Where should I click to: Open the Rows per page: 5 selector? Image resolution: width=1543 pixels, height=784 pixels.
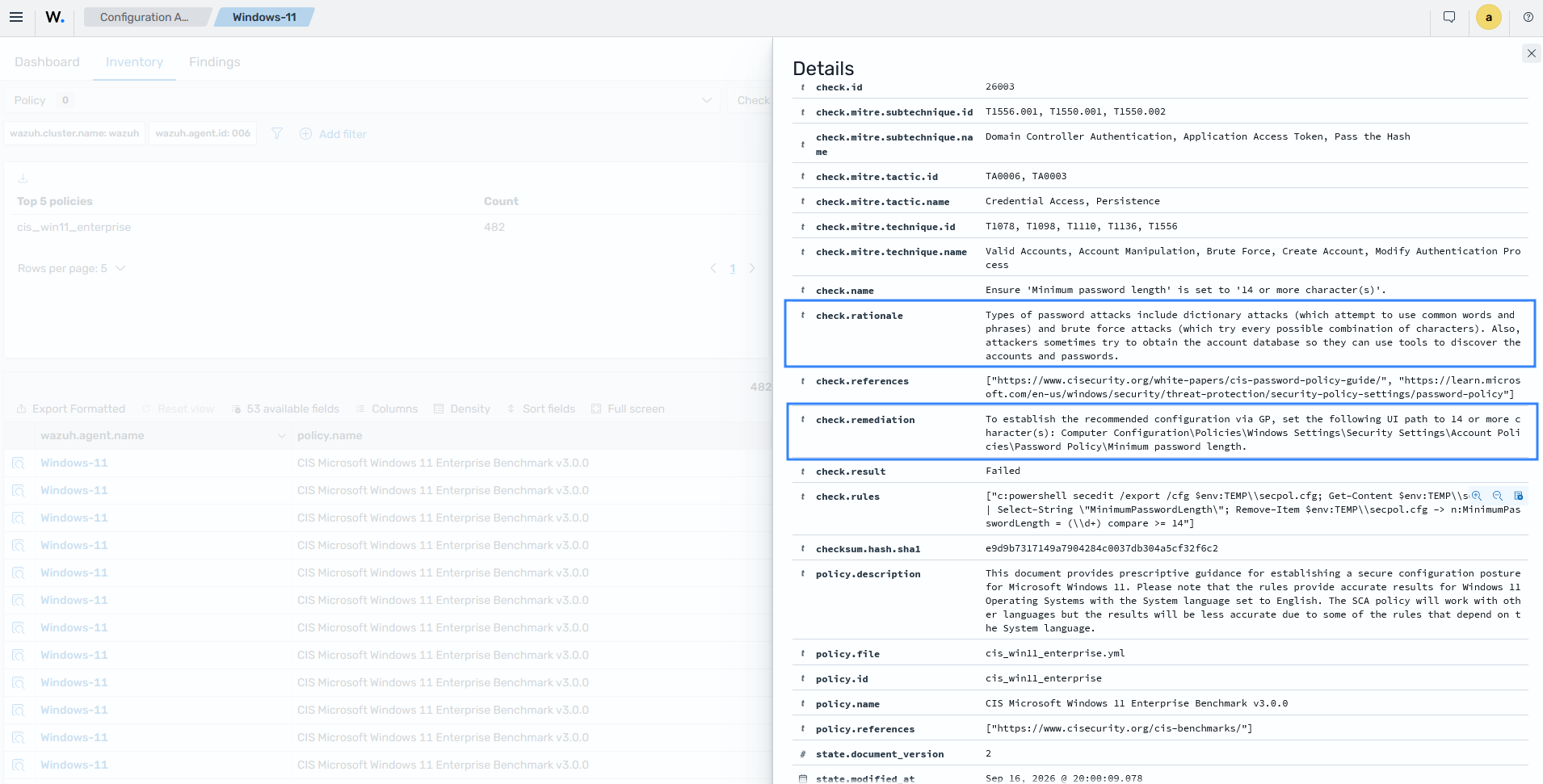tap(71, 268)
